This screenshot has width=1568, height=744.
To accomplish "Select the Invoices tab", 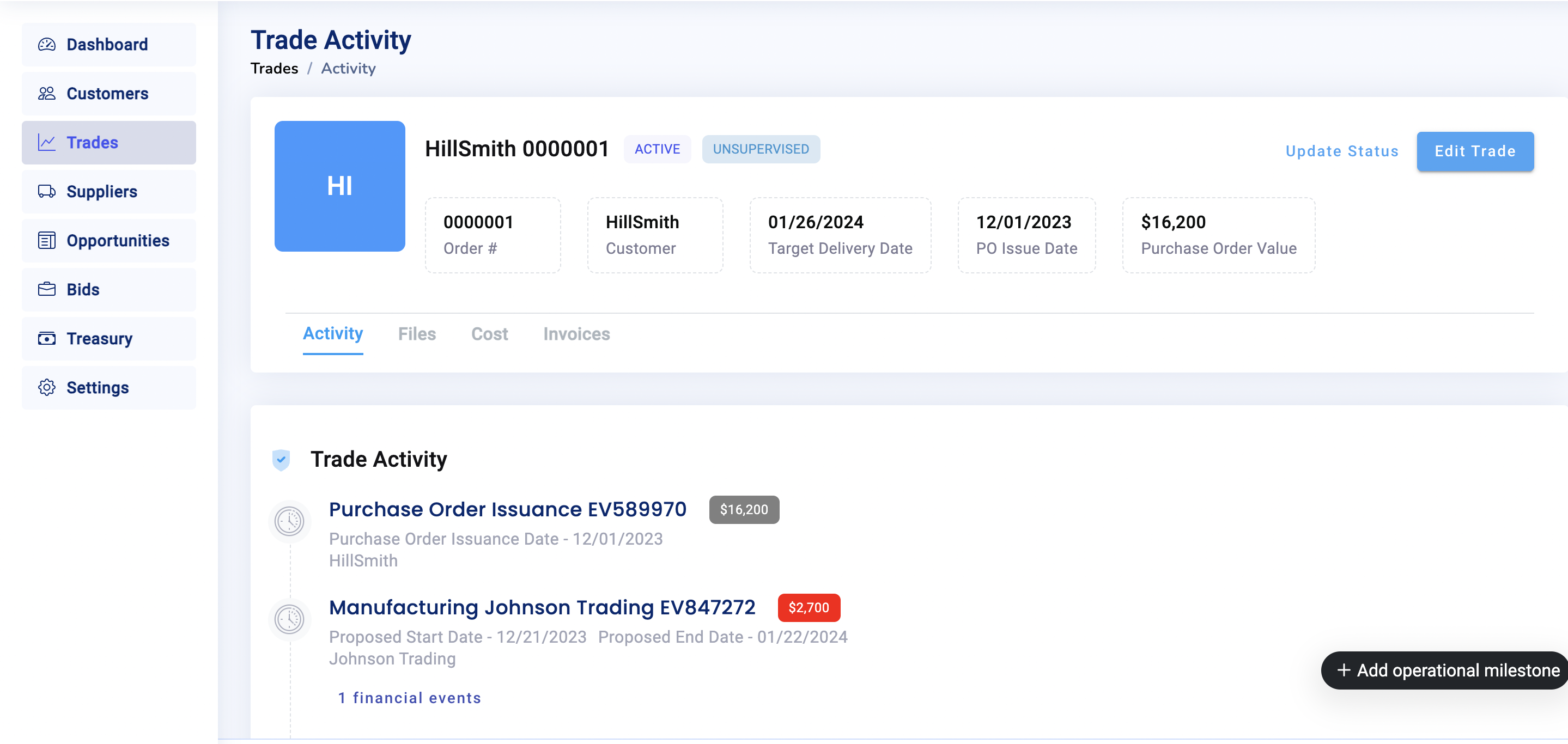I will [x=576, y=334].
